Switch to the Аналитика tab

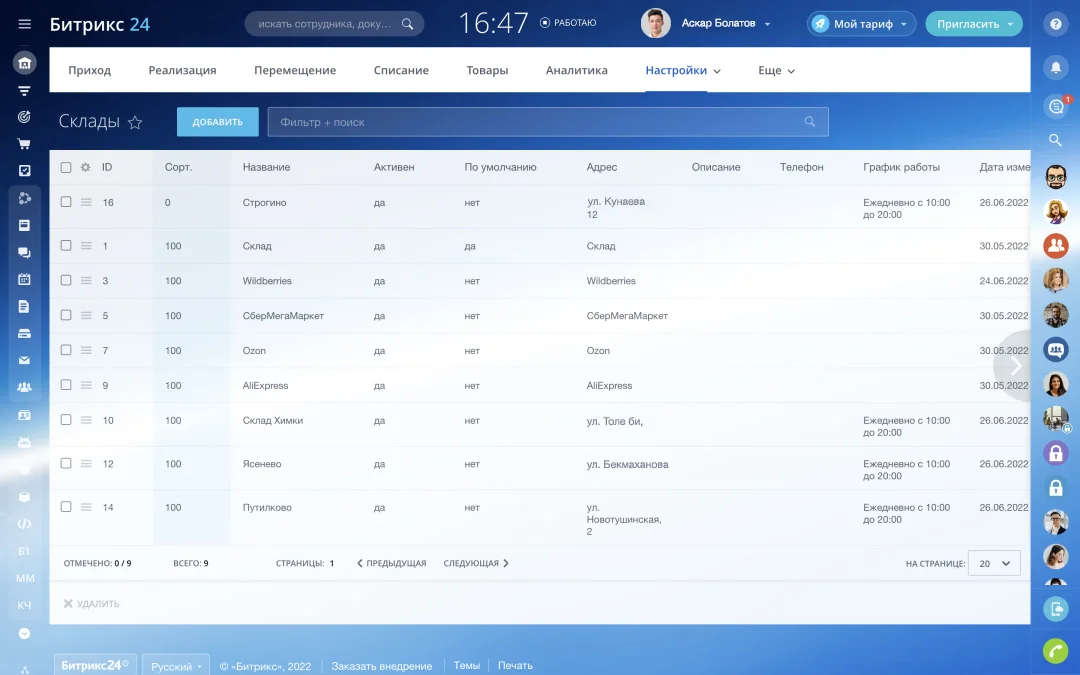(x=576, y=71)
